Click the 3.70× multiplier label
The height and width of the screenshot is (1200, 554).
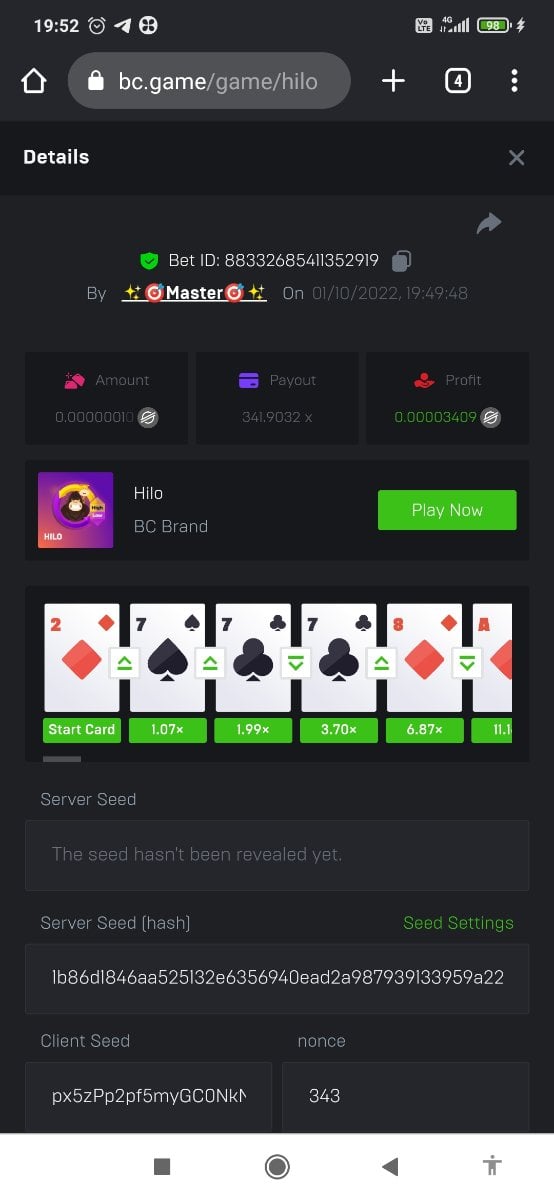tap(339, 730)
